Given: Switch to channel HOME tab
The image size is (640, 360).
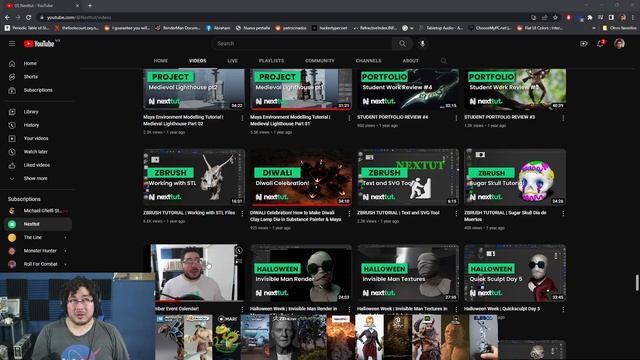Looking at the screenshot, I should pos(161,61).
